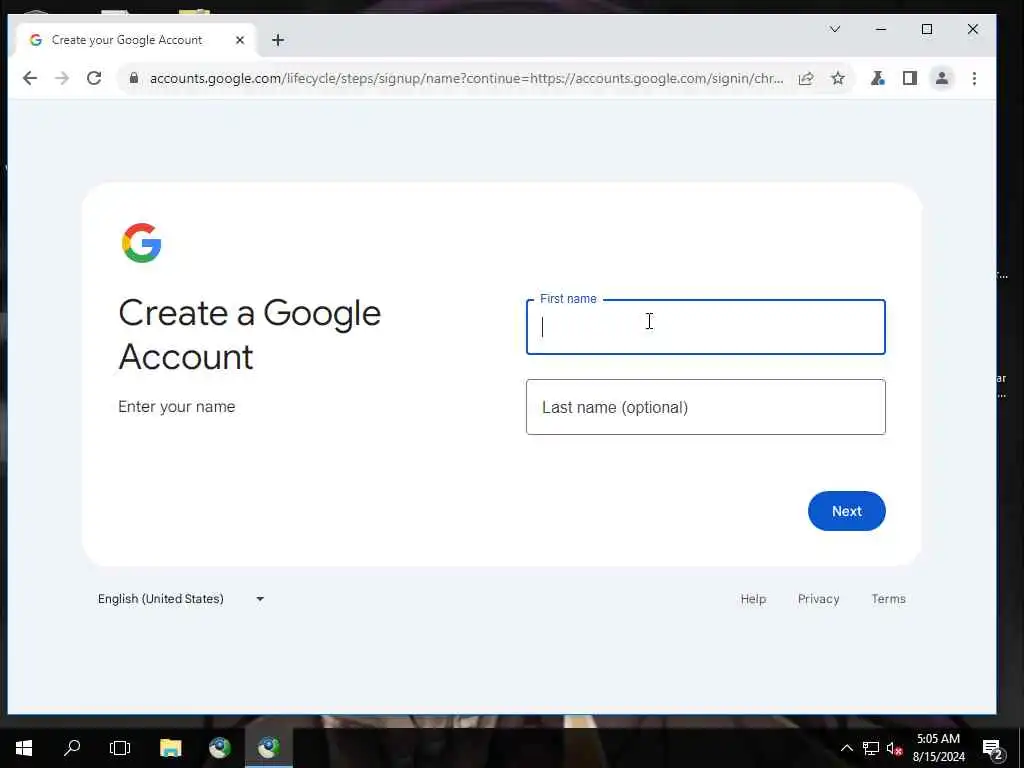Show hidden system tray icons

coord(846,748)
